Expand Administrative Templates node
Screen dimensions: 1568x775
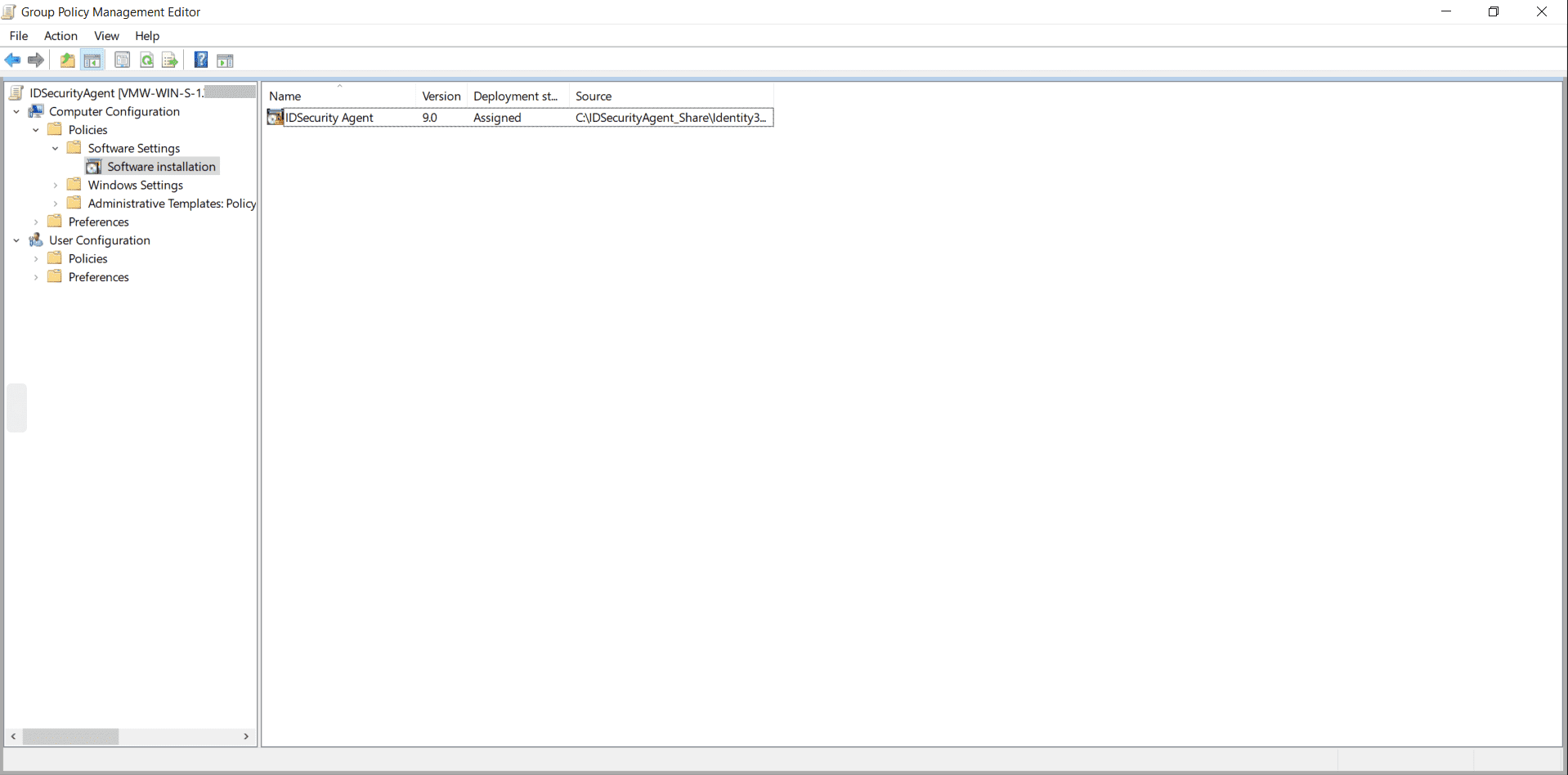coord(56,204)
